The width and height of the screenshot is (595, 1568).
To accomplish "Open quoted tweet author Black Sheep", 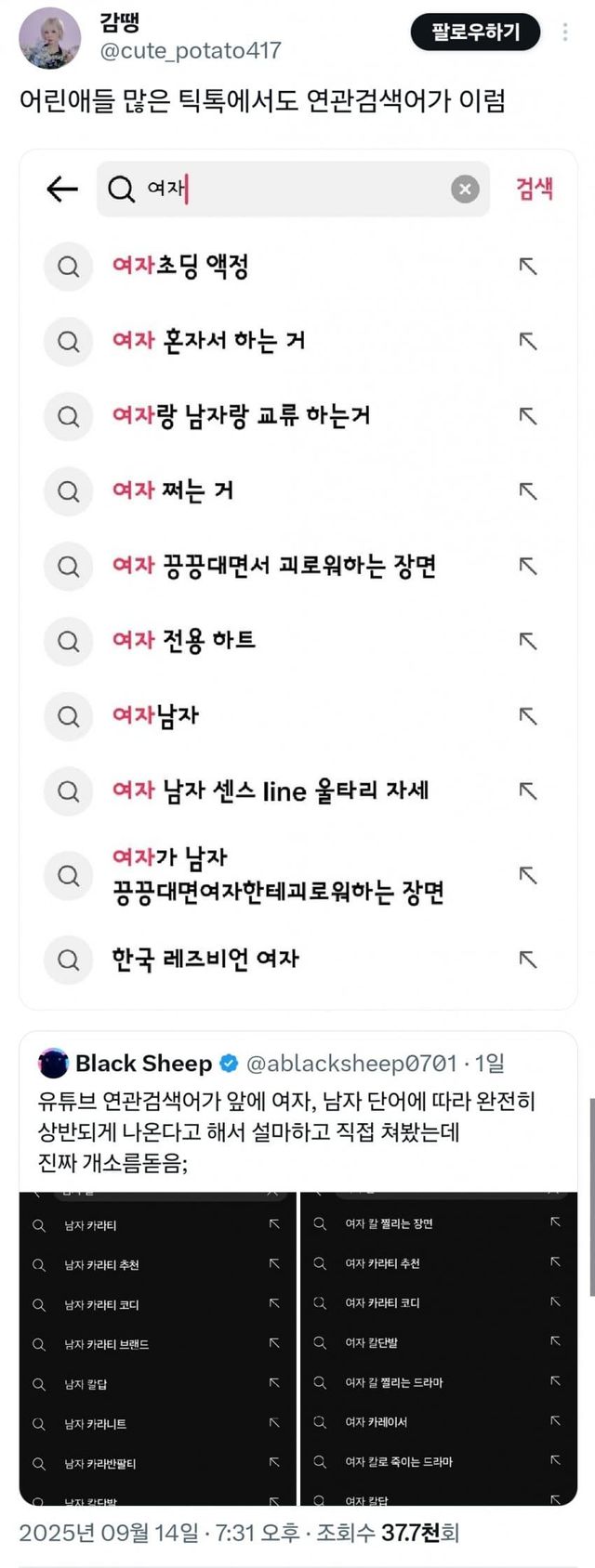I will pos(143,1064).
